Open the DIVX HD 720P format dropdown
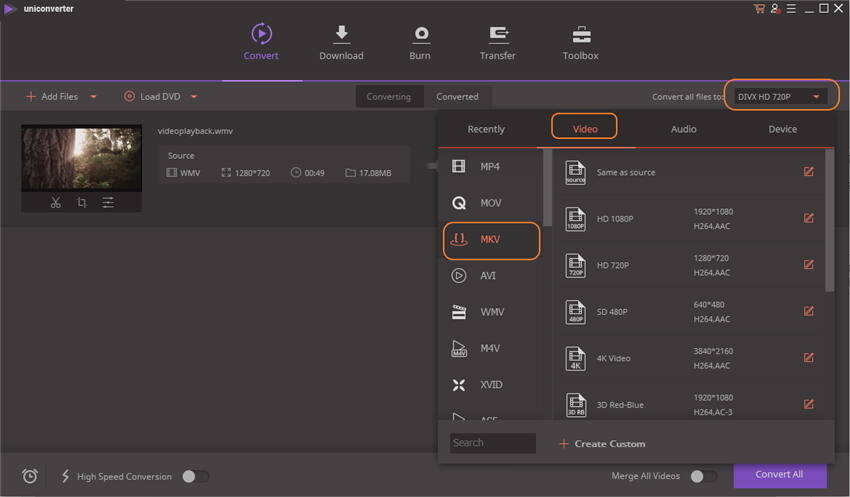The height and width of the screenshot is (497, 850). (781, 96)
